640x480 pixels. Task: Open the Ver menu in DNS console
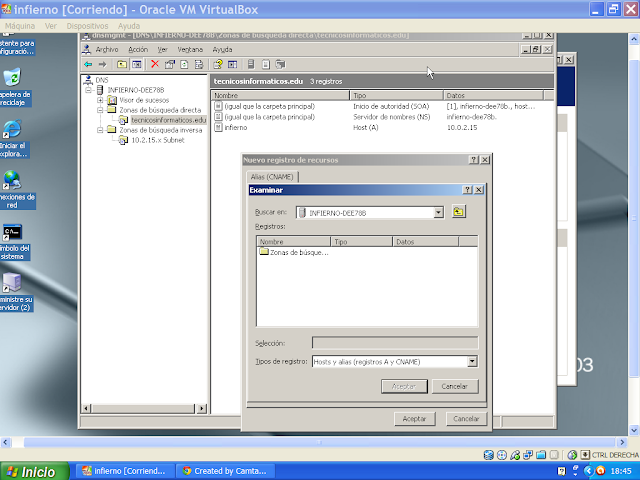point(162,49)
